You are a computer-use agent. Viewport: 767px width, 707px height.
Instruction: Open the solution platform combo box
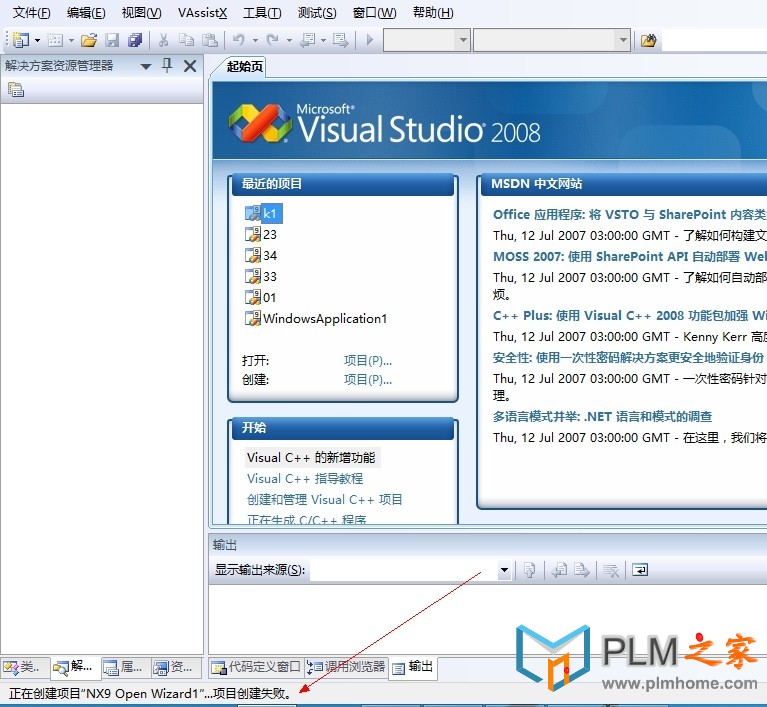(552, 40)
